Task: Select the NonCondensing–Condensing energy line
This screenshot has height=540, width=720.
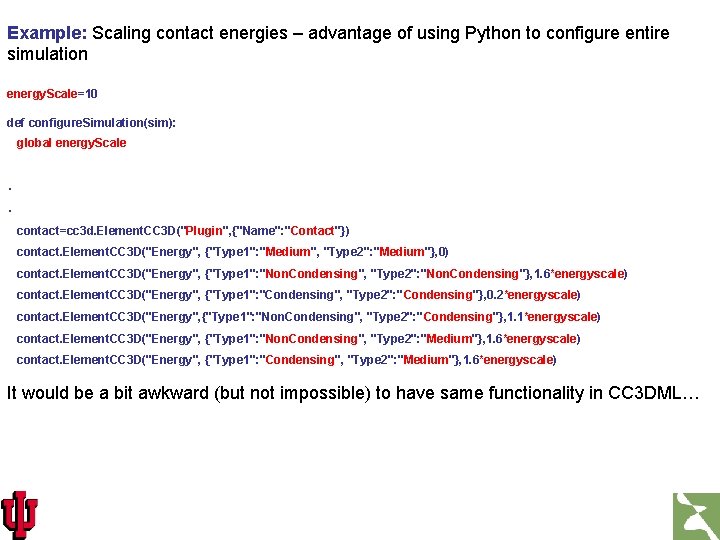Action: tap(308, 317)
